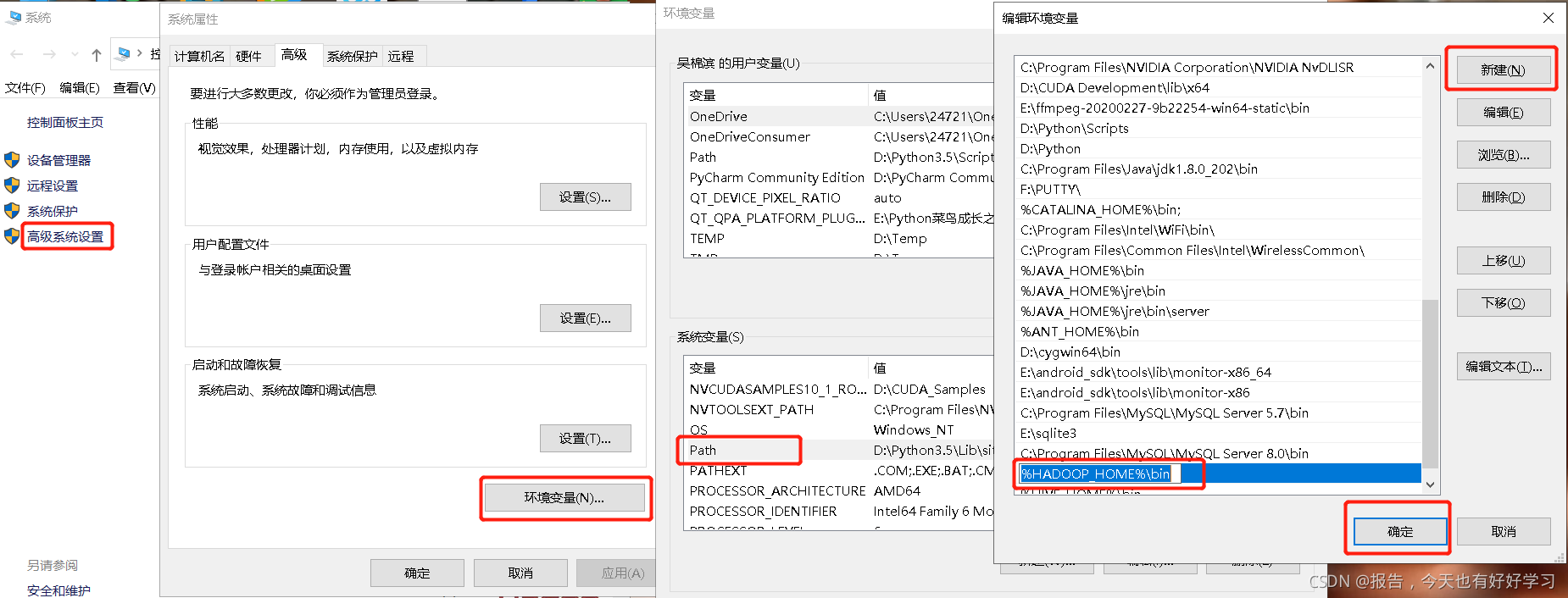Select %ANT_HOME%\bin path entry

[1218, 331]
